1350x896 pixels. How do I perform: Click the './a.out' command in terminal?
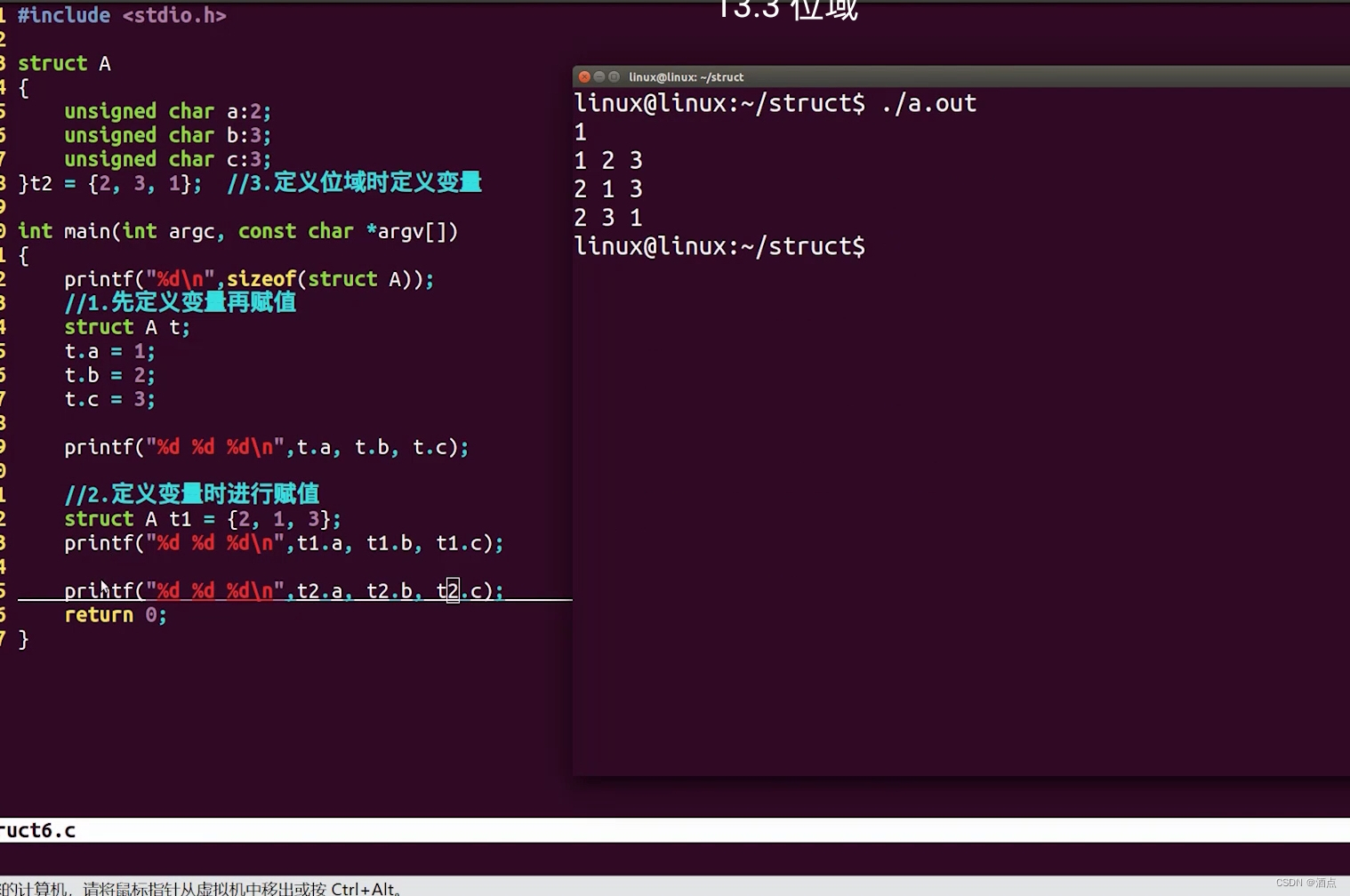click(x=929, y=103)
